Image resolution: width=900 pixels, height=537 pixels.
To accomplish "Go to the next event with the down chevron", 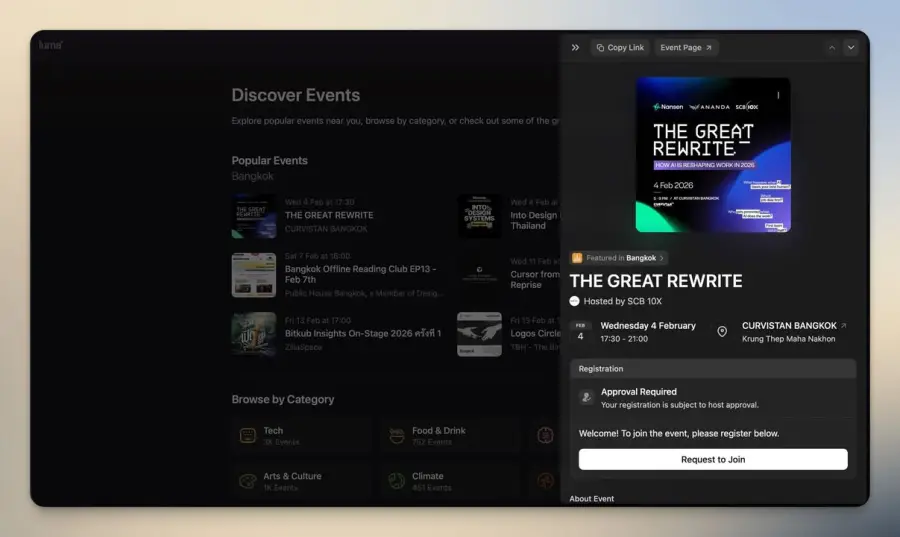I will tap(851, 48).
